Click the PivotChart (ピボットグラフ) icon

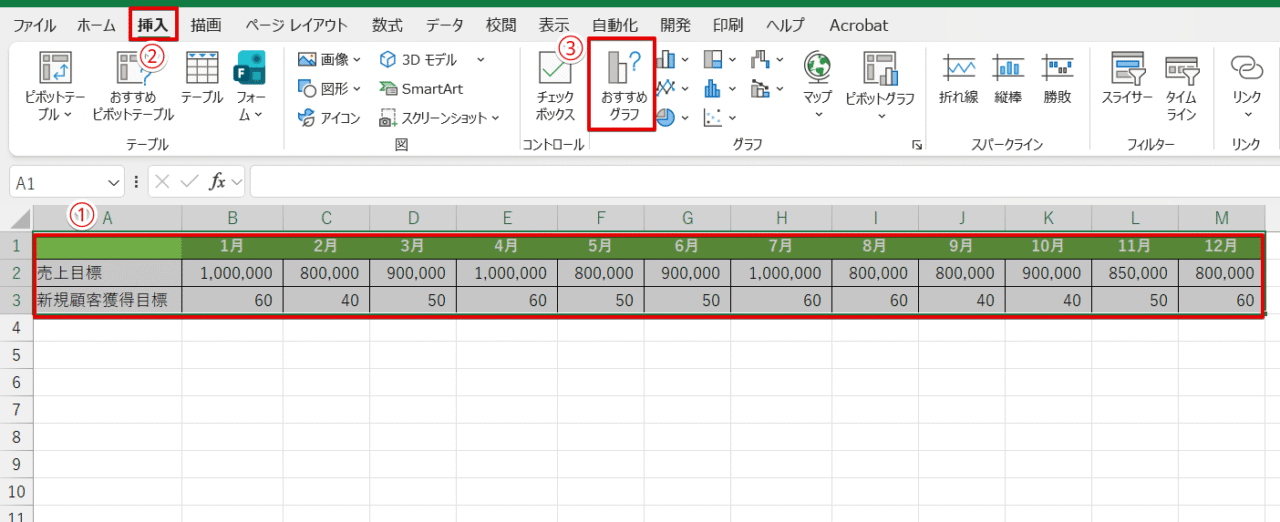pyautogui.click(x=880, y=68)
